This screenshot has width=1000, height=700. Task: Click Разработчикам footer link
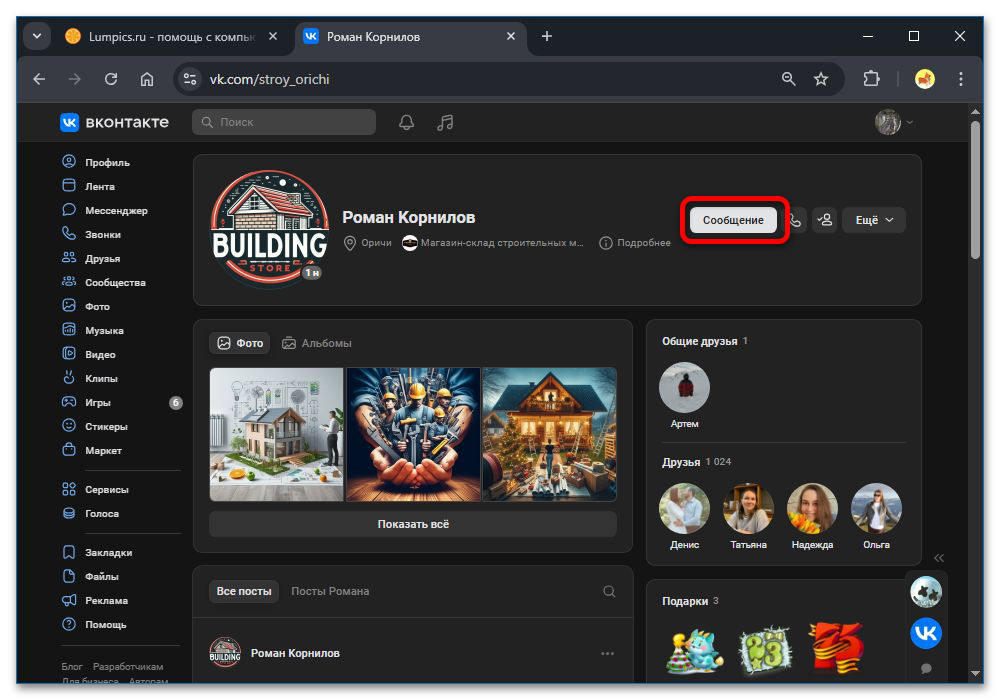click(x=128, y=666)
